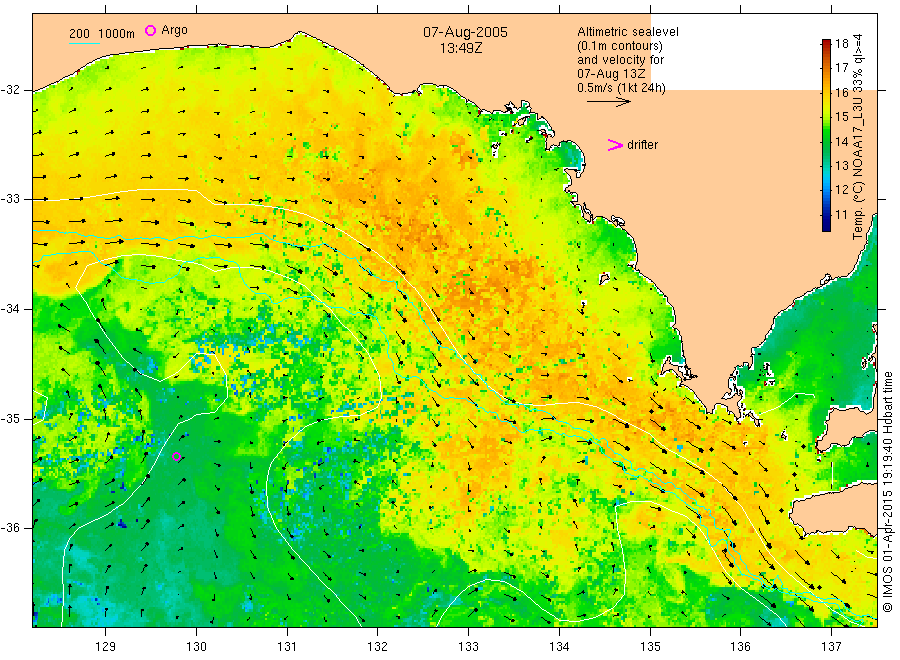Click longitude label 136
Screen dimensions: 900x660
(740, 647)
